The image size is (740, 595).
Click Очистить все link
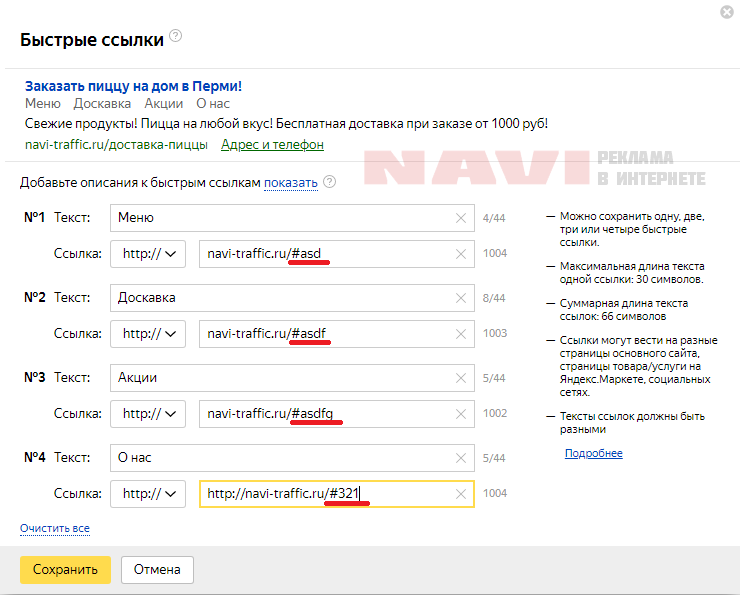pyautogui.click(x=55, y=528)
